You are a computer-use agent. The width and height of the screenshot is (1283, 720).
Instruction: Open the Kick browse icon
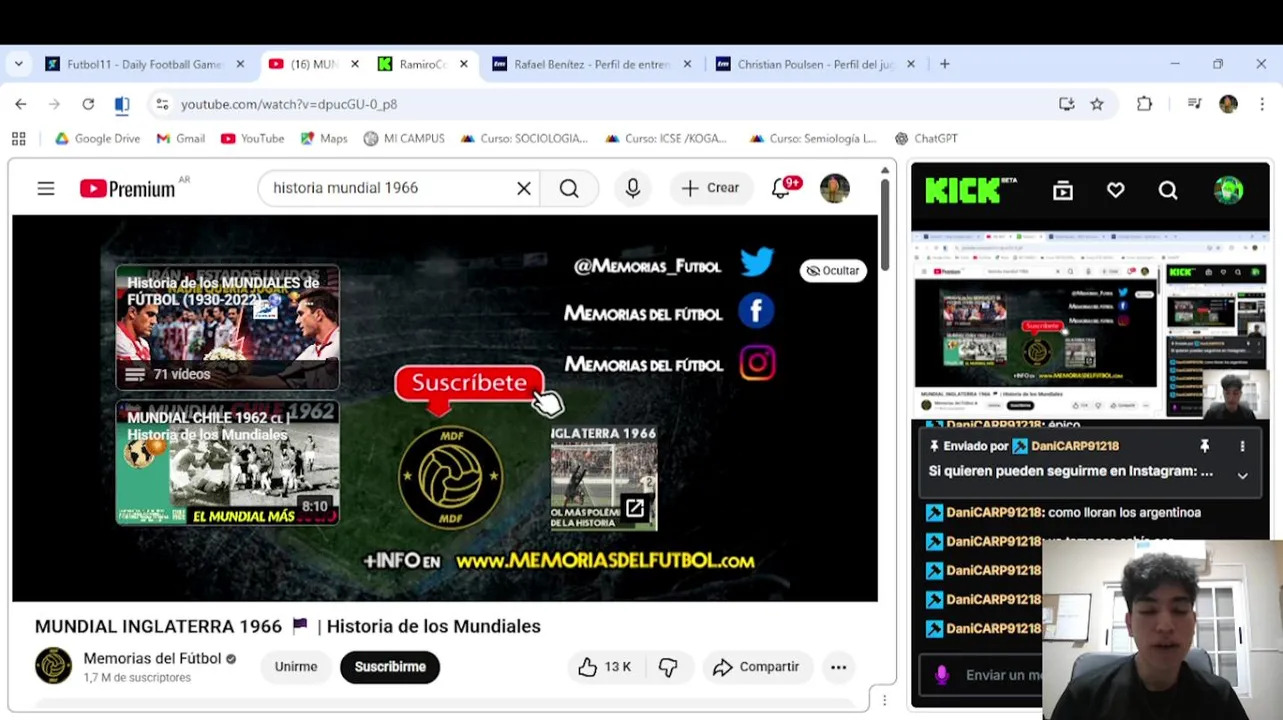1063,190
